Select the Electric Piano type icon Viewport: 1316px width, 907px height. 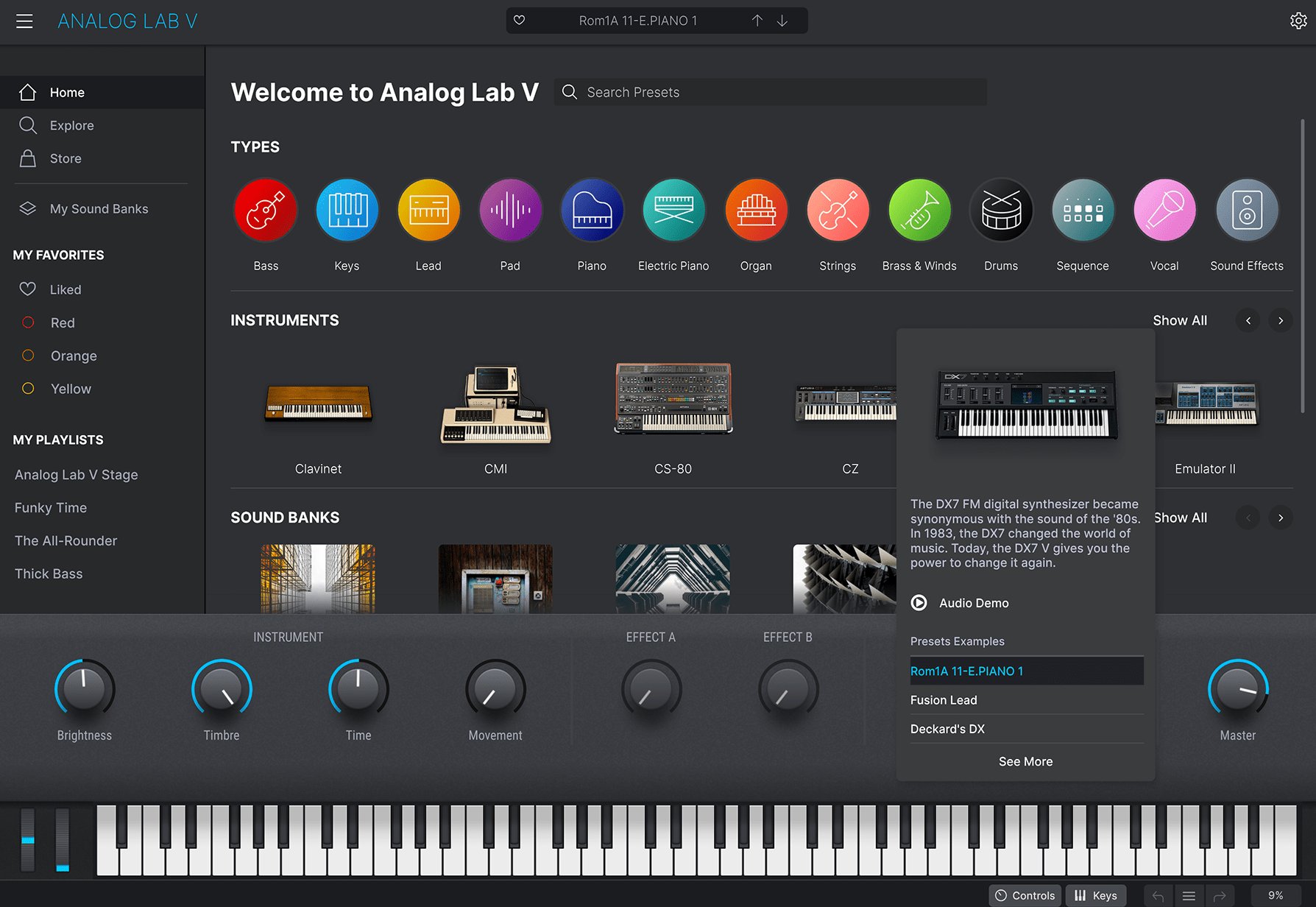[673, 209]
